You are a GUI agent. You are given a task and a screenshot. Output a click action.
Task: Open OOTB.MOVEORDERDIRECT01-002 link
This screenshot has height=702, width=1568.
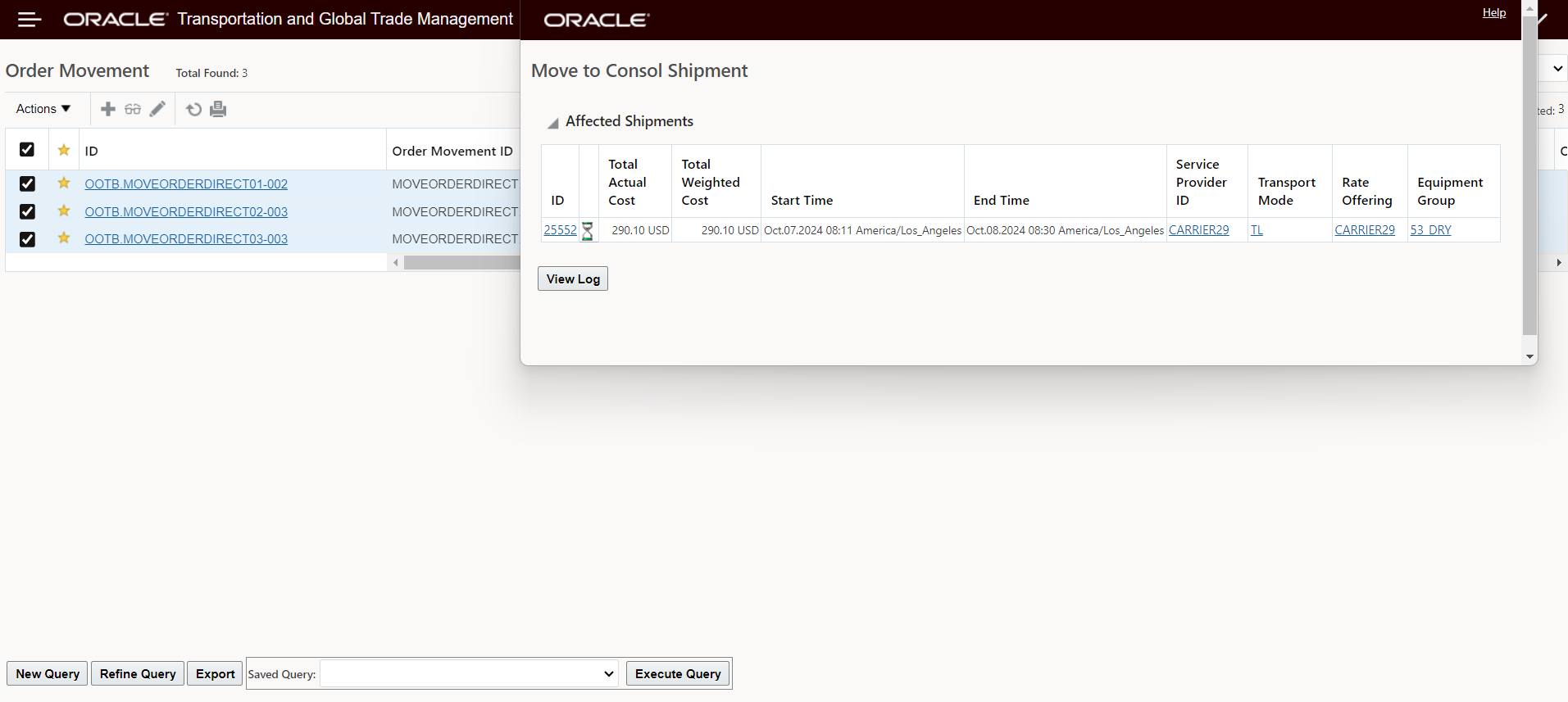coord(186,184)
